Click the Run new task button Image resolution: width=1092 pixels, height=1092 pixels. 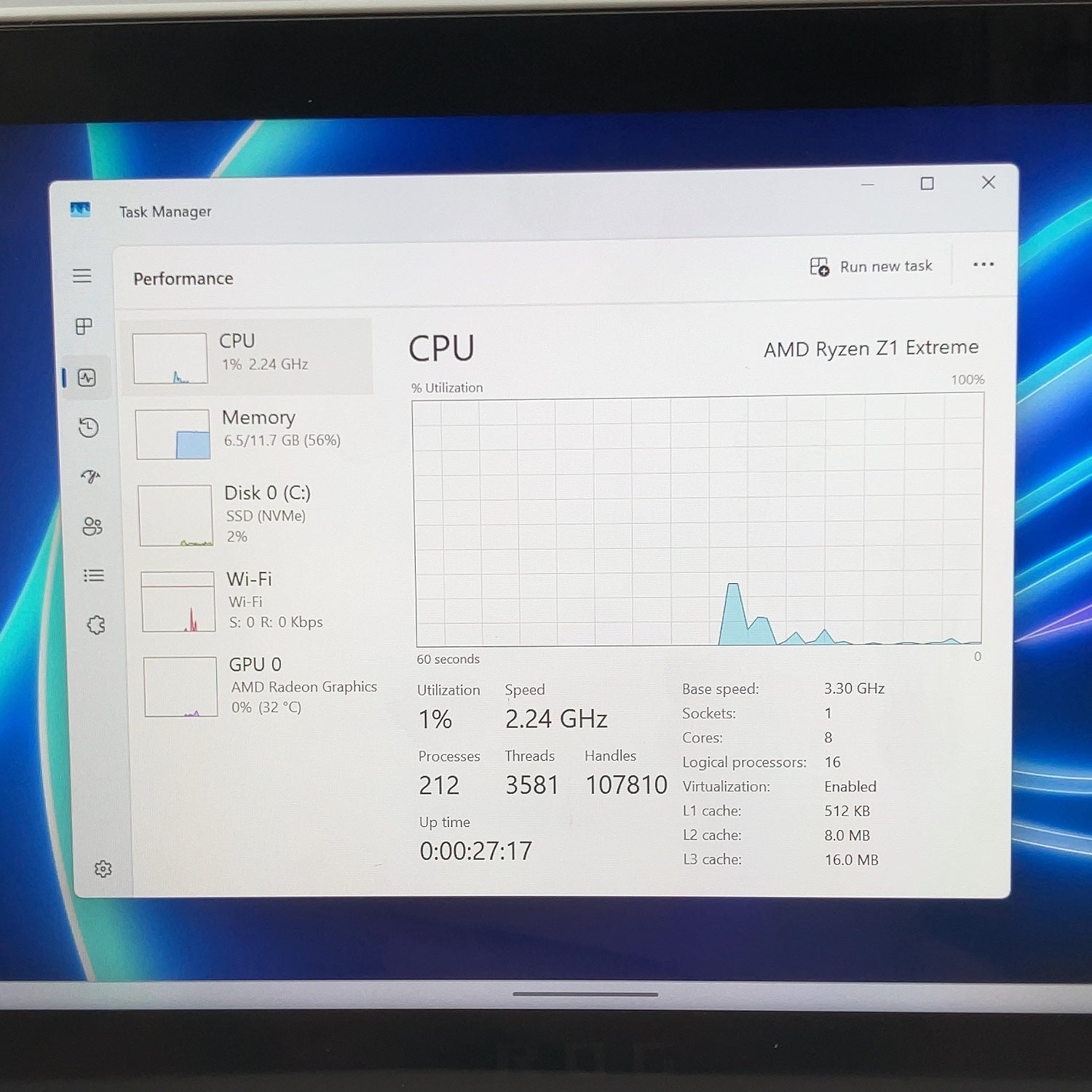[x=871, y=266]
